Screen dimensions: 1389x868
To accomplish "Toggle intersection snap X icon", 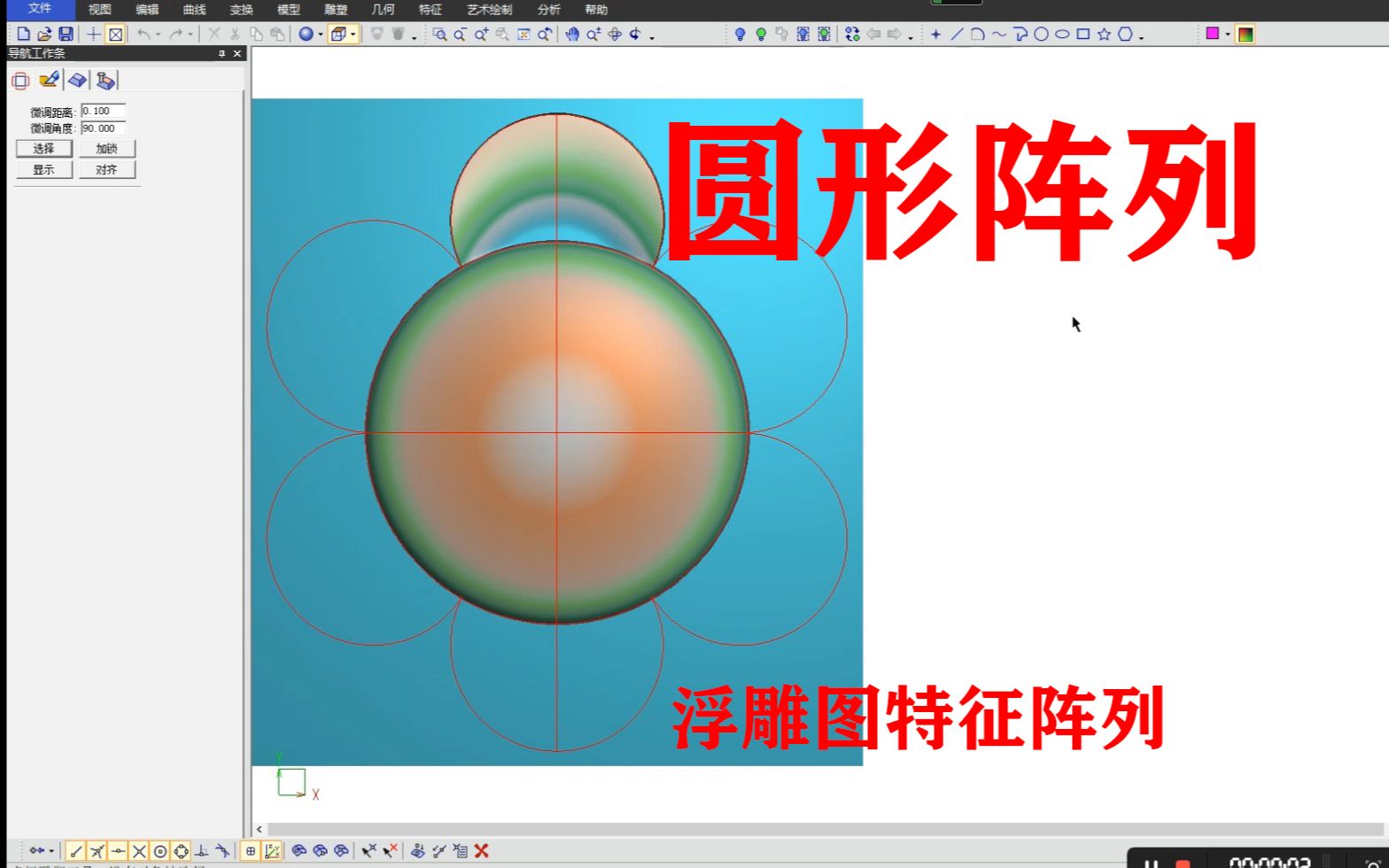I will 139,850.
